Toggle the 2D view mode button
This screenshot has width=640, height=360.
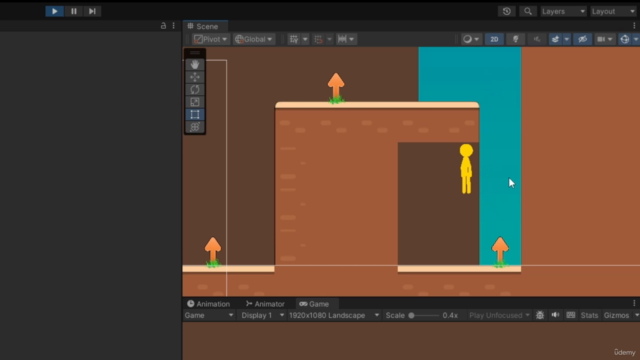(x=494, y=39)
